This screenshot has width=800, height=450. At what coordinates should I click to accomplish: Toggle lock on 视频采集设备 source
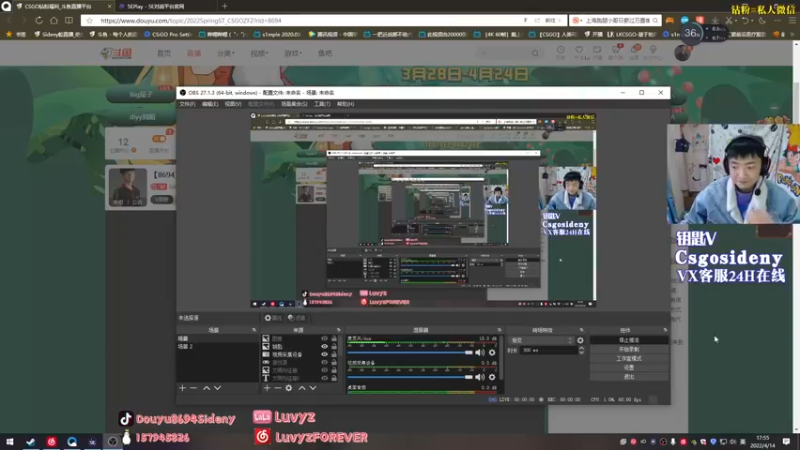tap(334, 354)
